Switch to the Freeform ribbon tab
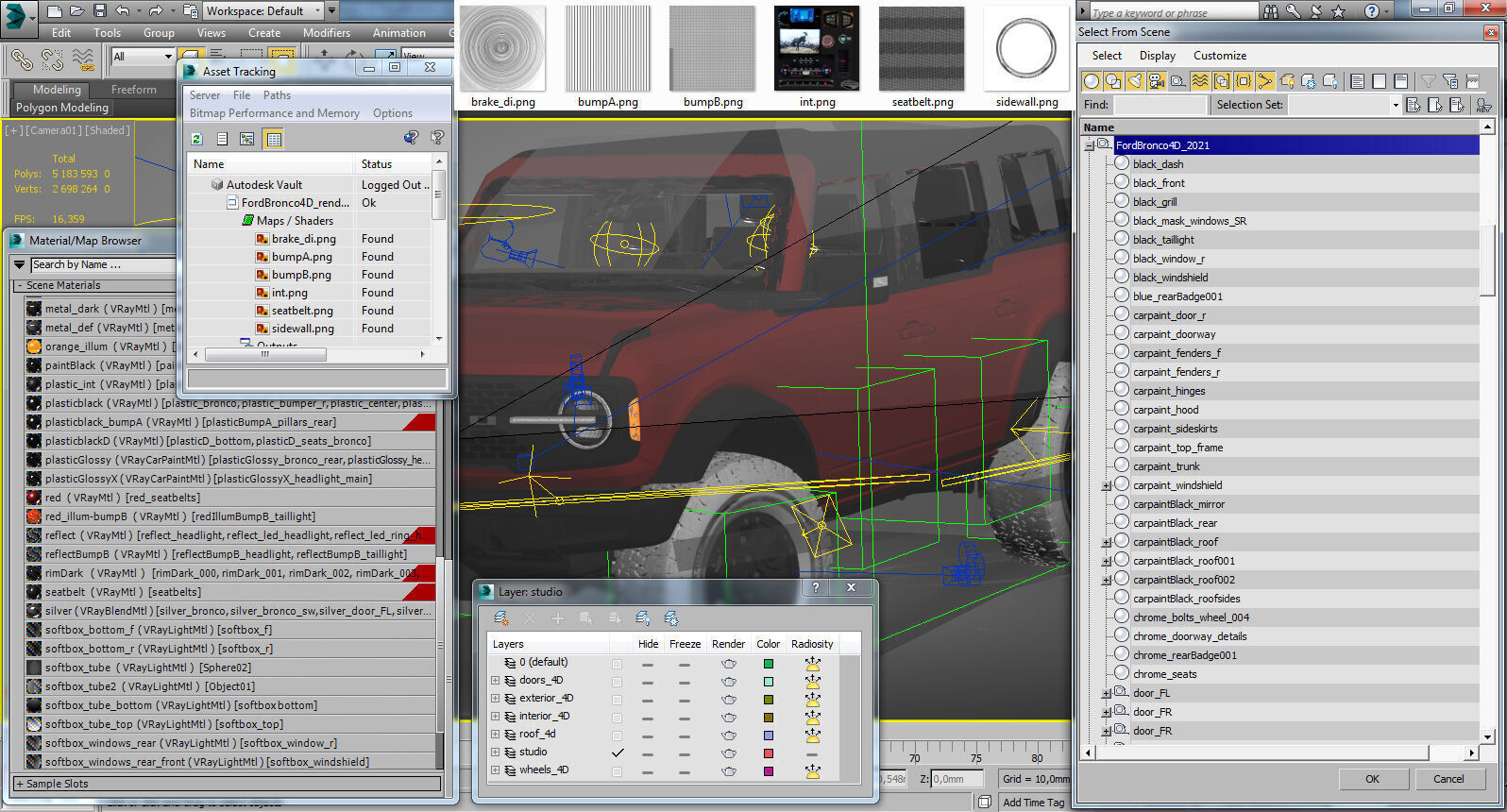Image resolution: width=1507 pixels, height=812 pixels. coord(134,90)
